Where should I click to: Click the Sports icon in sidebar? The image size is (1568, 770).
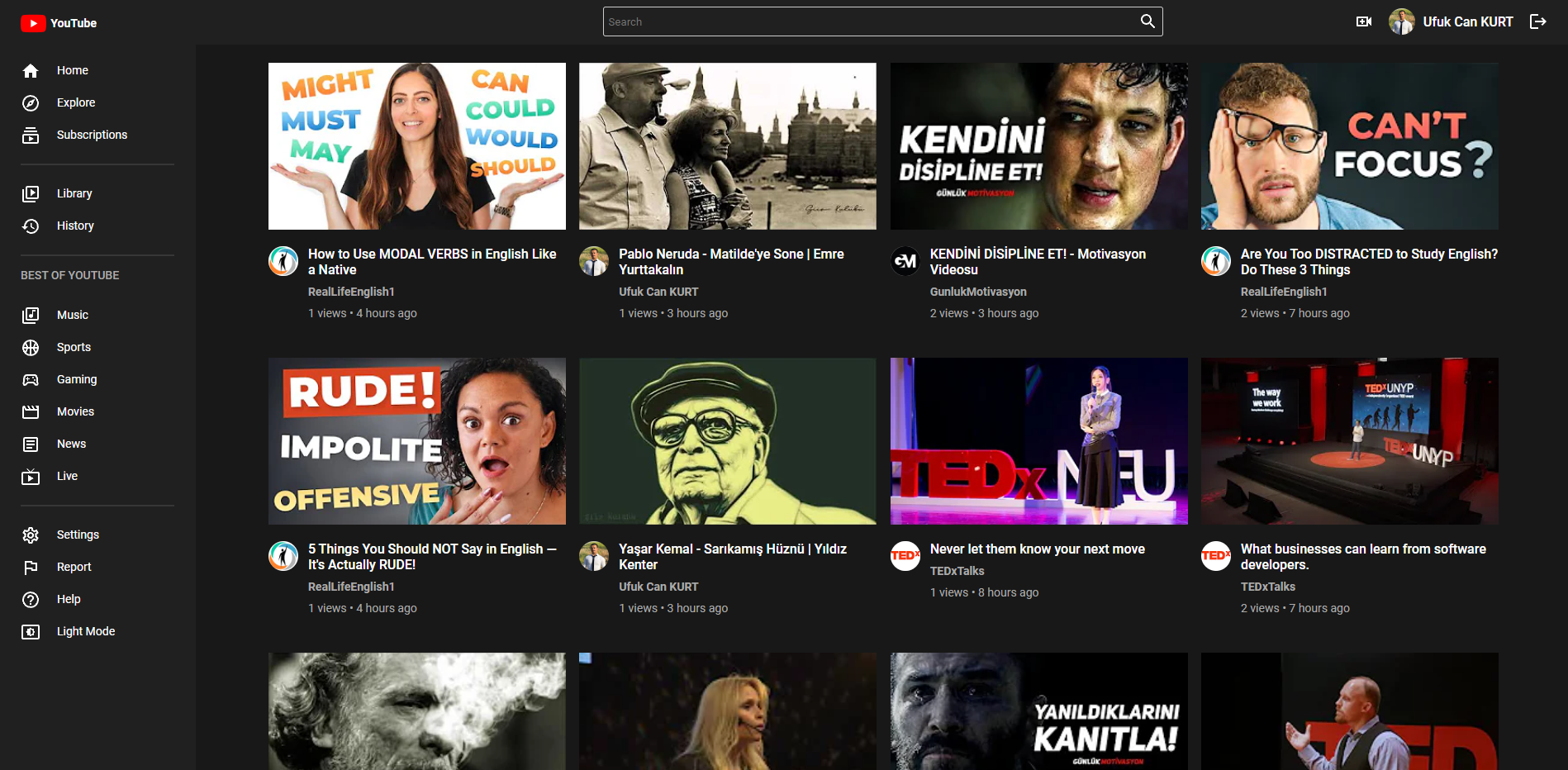click(x=31, y=348)
